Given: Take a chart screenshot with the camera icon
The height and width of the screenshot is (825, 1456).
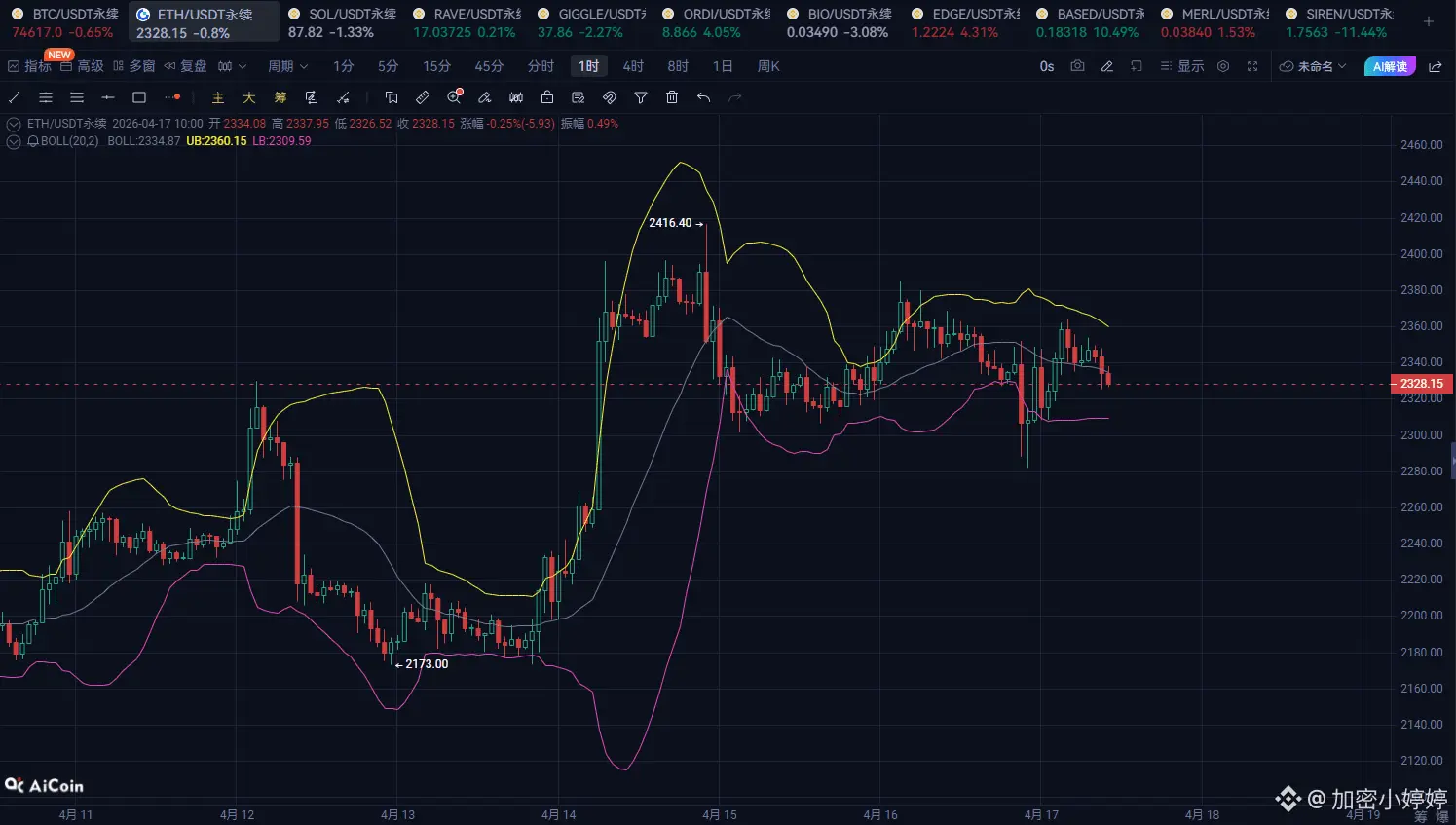Looking at the screenshot, I should coord(1077,66).
